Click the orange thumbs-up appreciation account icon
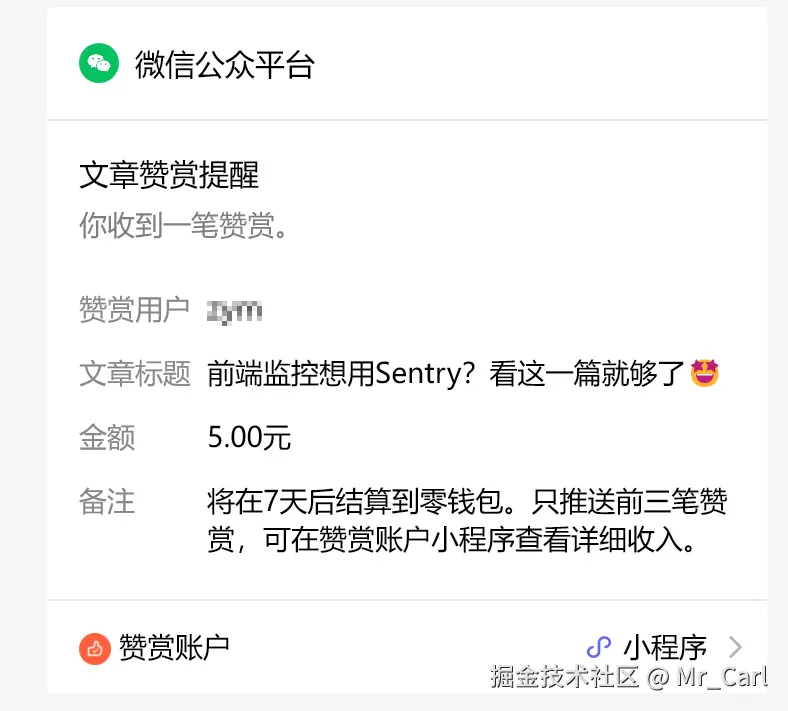Screen dimensions: 788x711 coord(94,648)
